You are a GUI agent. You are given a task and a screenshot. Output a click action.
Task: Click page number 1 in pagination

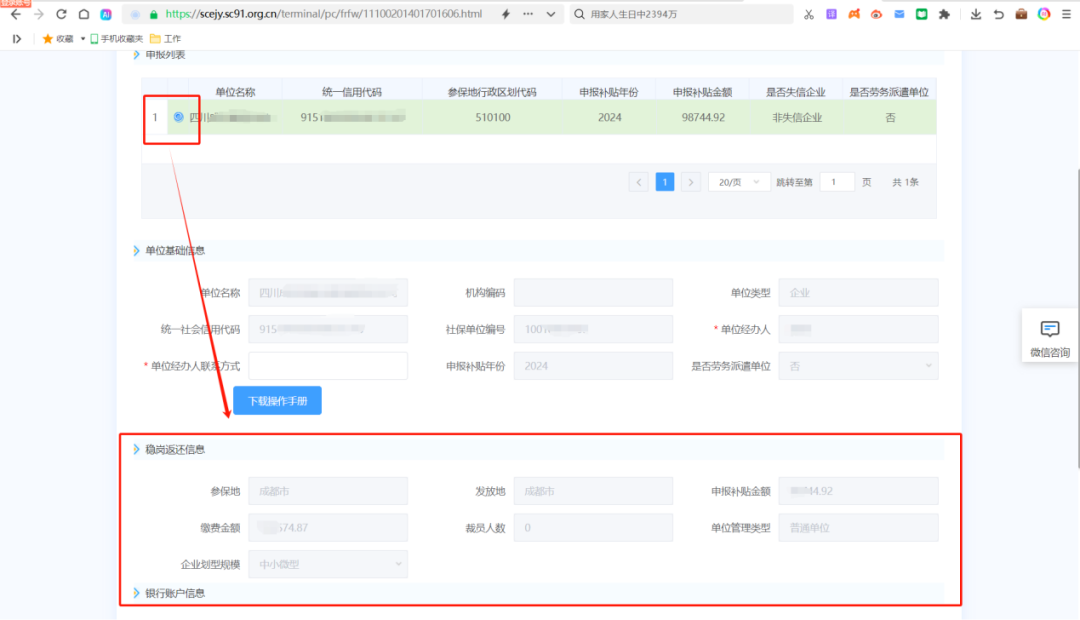(x=665, y=182)
